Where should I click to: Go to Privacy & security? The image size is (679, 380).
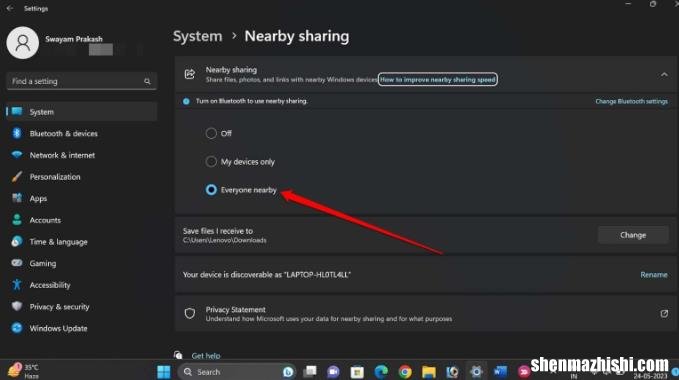click(81, 306)
